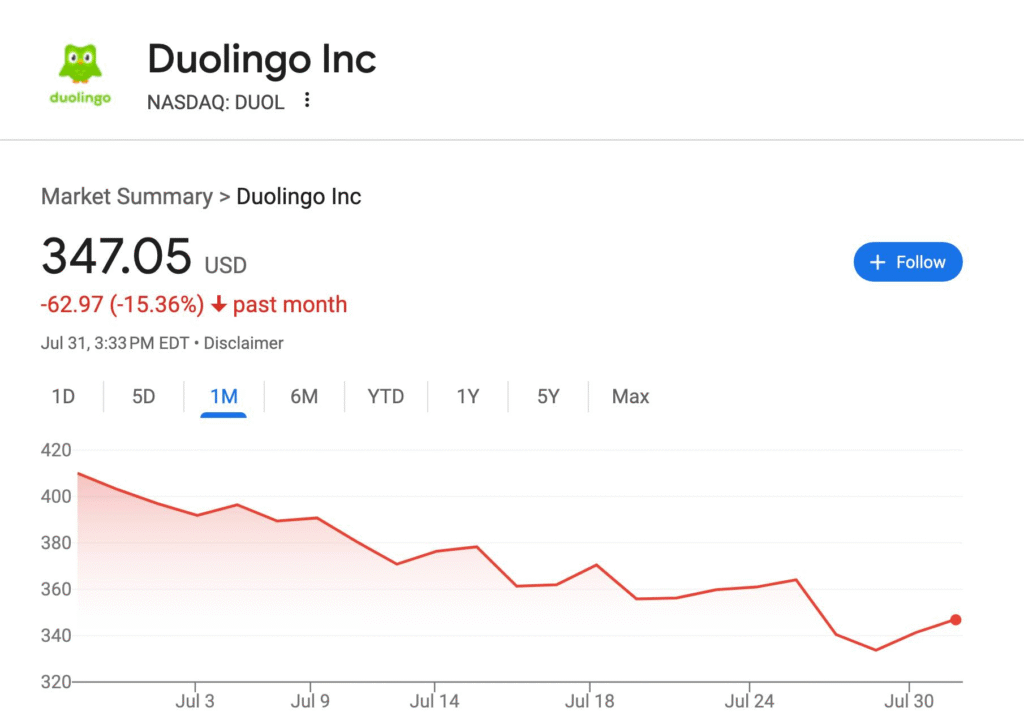This screenshot has width=1024, height=725.
Task: Switch to the 5D range tab
Action: (x=144, y=397)
